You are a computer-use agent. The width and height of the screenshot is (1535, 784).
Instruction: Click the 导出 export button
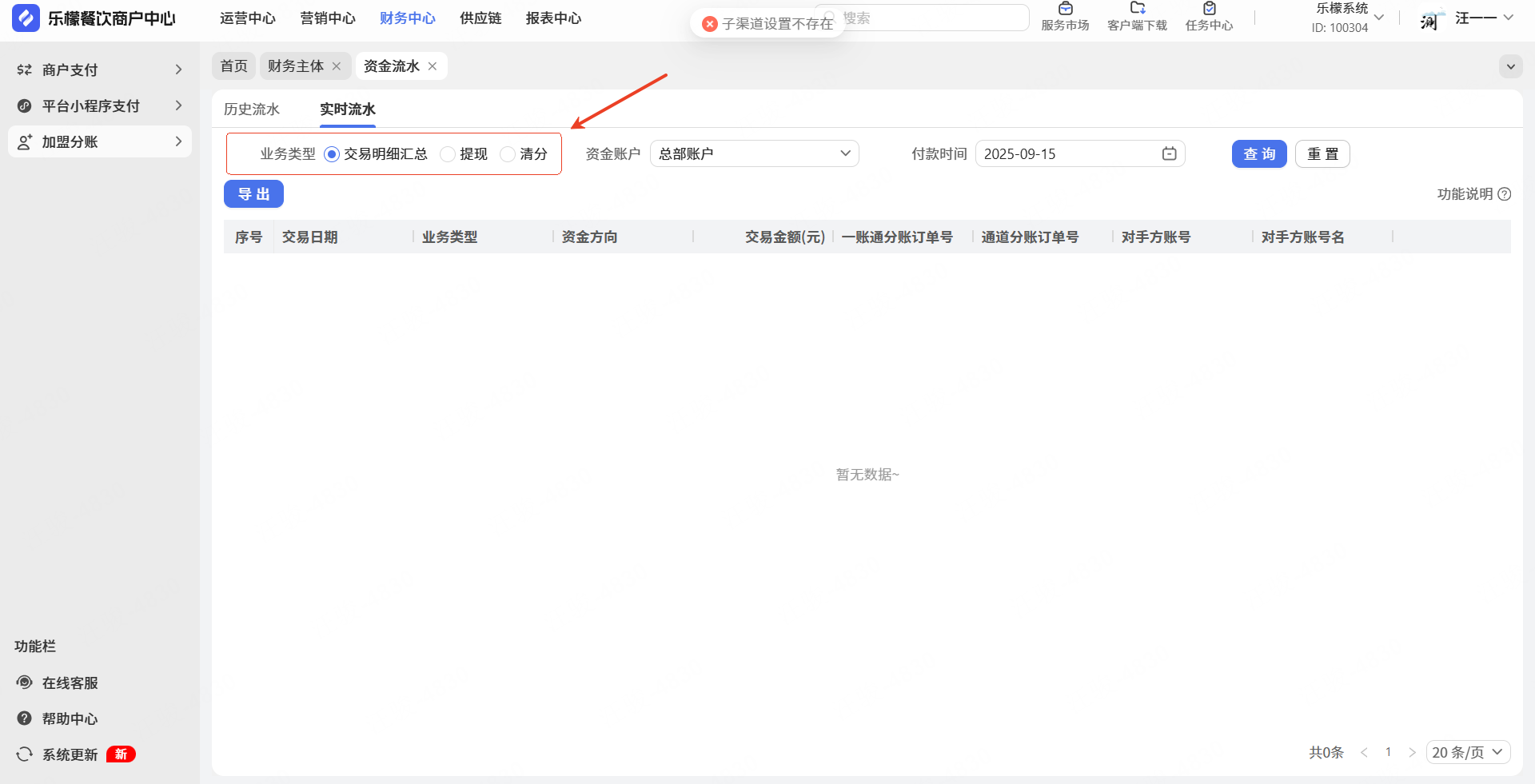point(253,194)
